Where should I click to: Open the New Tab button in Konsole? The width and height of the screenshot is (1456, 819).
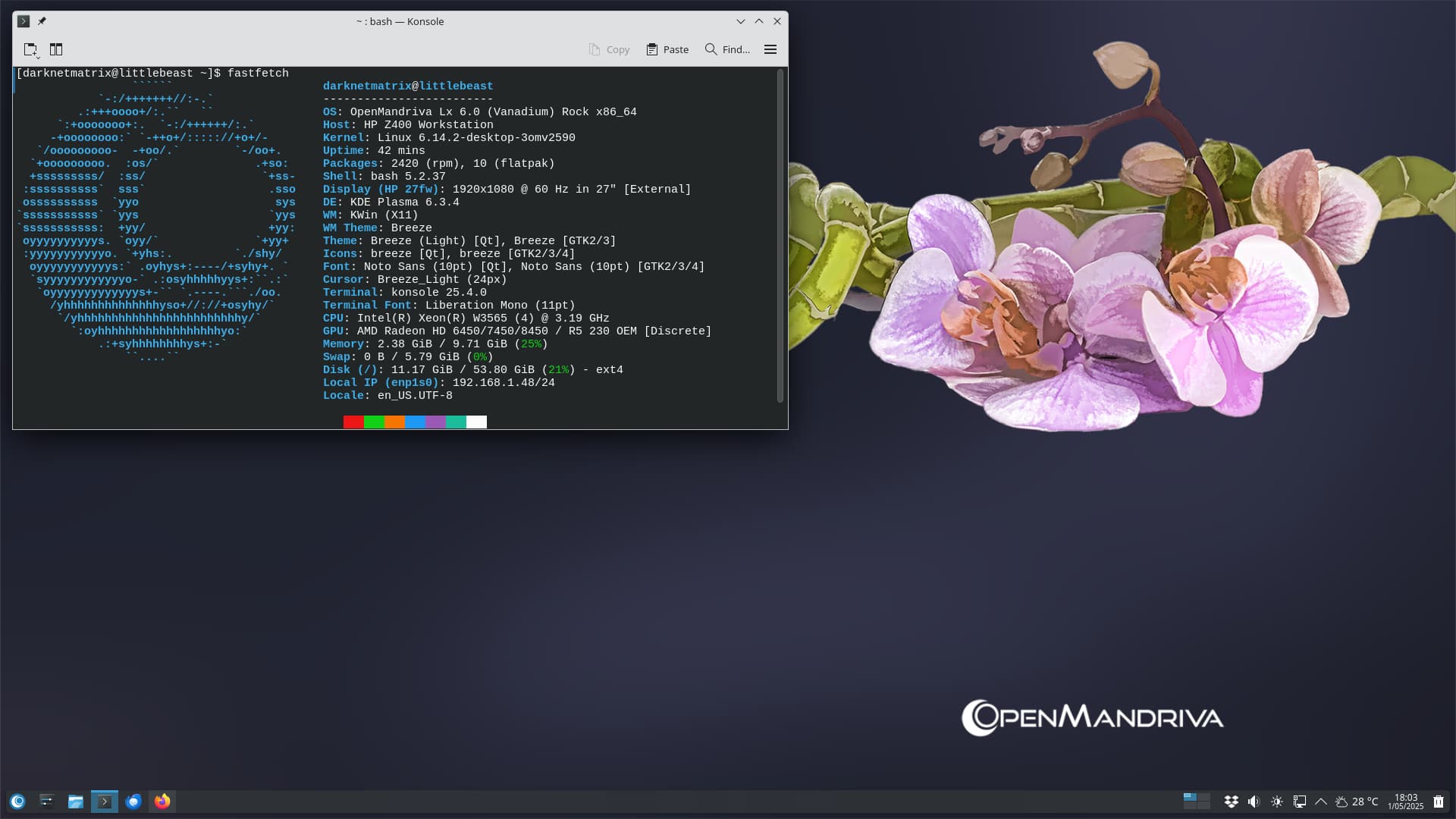pos(30,49)
